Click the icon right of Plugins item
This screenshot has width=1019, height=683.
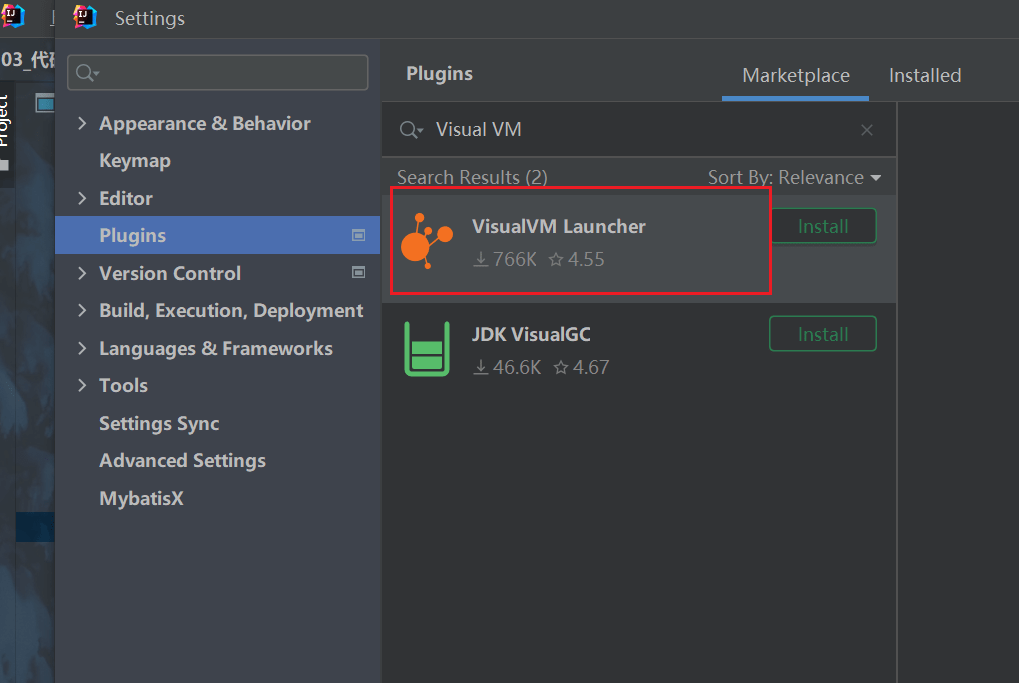359,236
